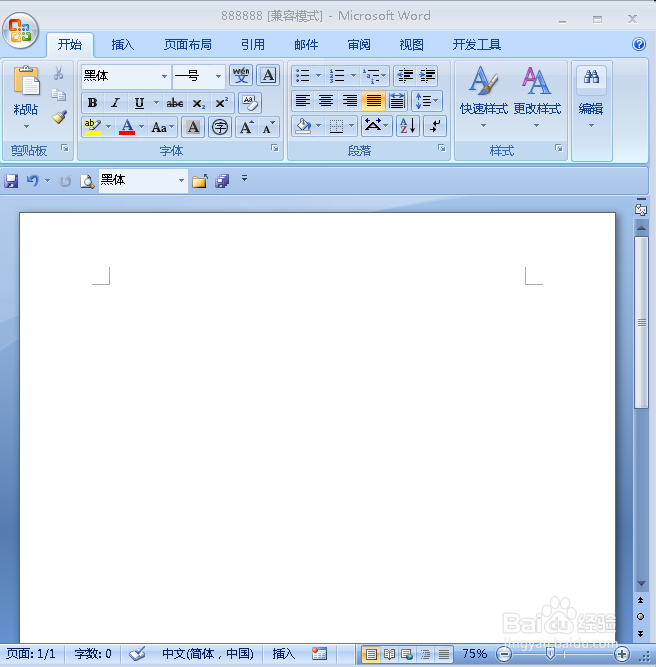Image resolution: width=656 pixels, height=667 pixels.
Task: Align text left
Action: point(302,101)
